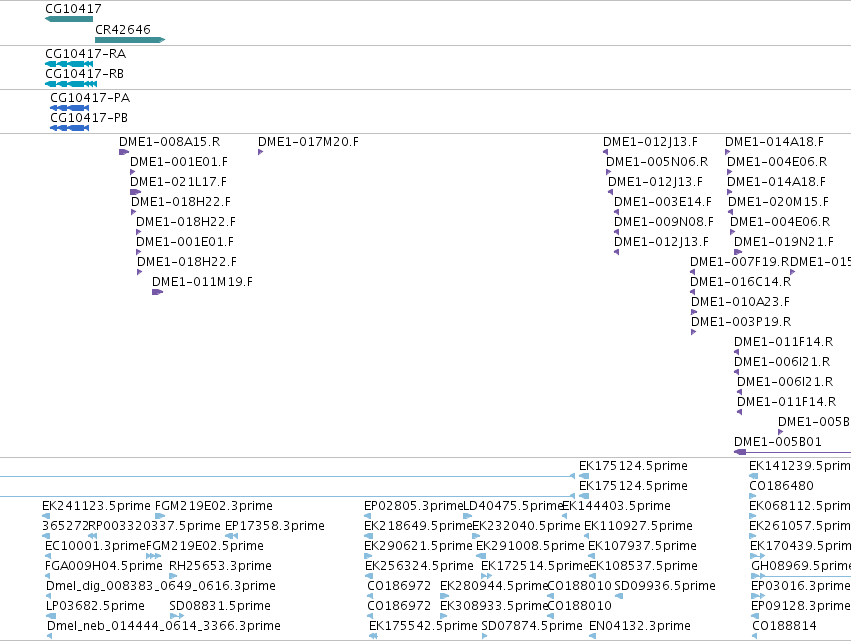Click the DME1-011M19.F label
Viewport: 851px width, 641px height.
point(202,282)
